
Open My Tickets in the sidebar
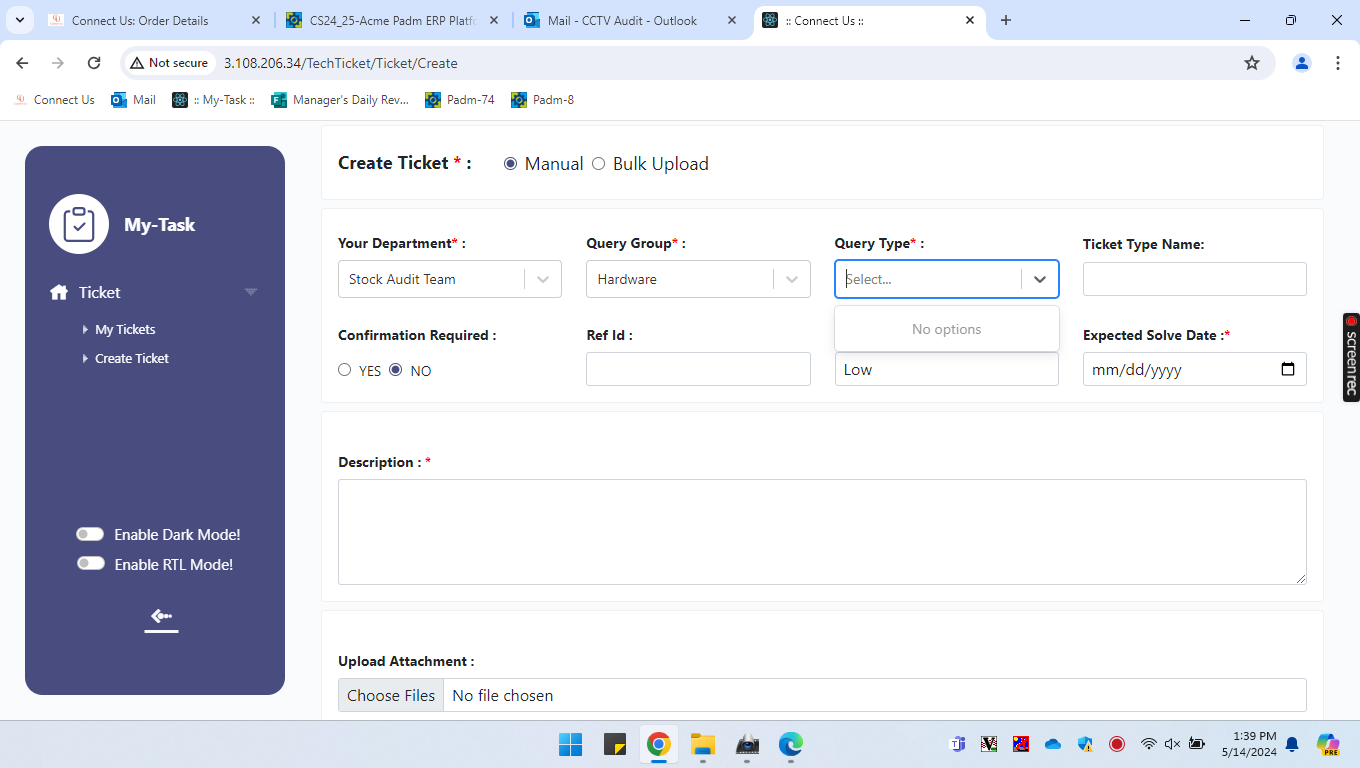coord(125,329)
